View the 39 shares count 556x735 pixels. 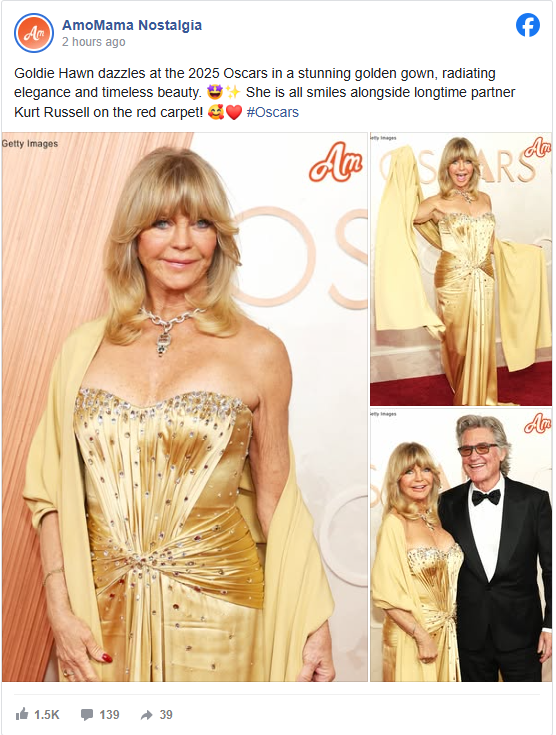(x=166, y=714)
